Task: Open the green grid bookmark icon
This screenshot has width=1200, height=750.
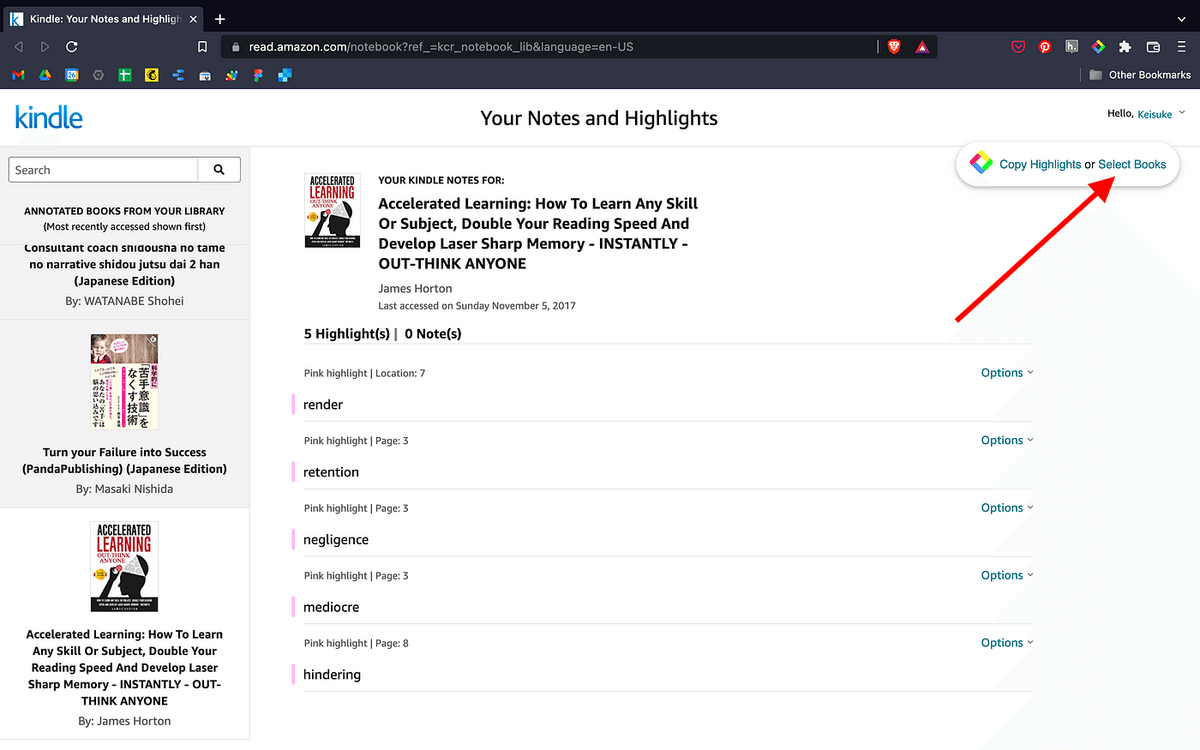Action: point(125,75)
